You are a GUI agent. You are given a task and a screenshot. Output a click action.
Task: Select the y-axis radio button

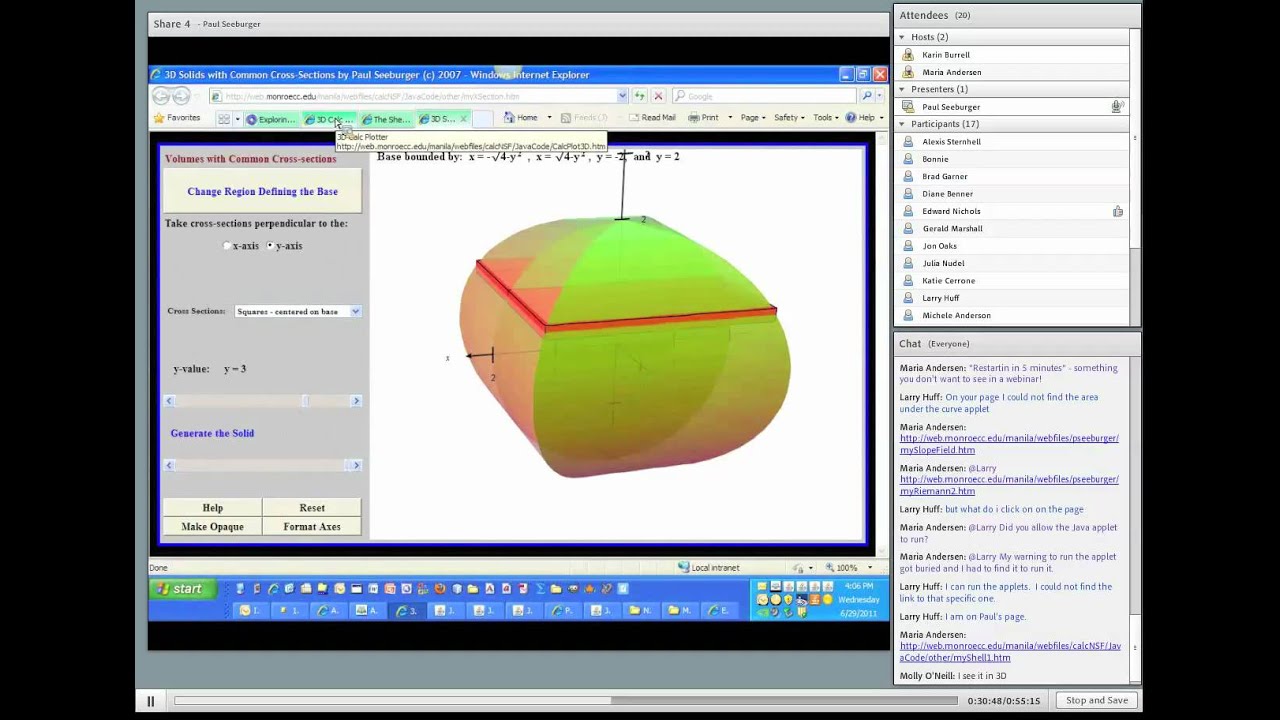pyautogui.click(x=270, y=246)
